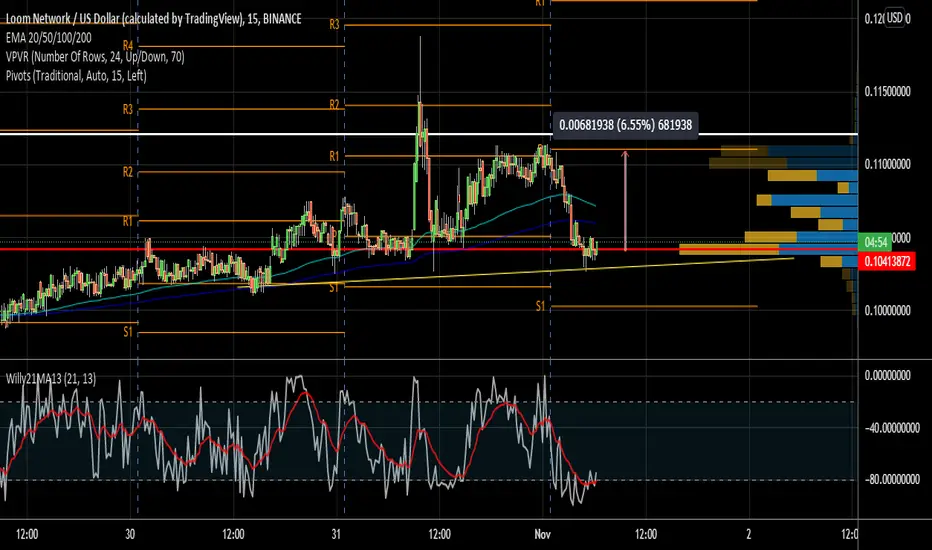Click the USD currency button on price axis
The height and width of the screenshot is (550, 932).
coord(895,18)
